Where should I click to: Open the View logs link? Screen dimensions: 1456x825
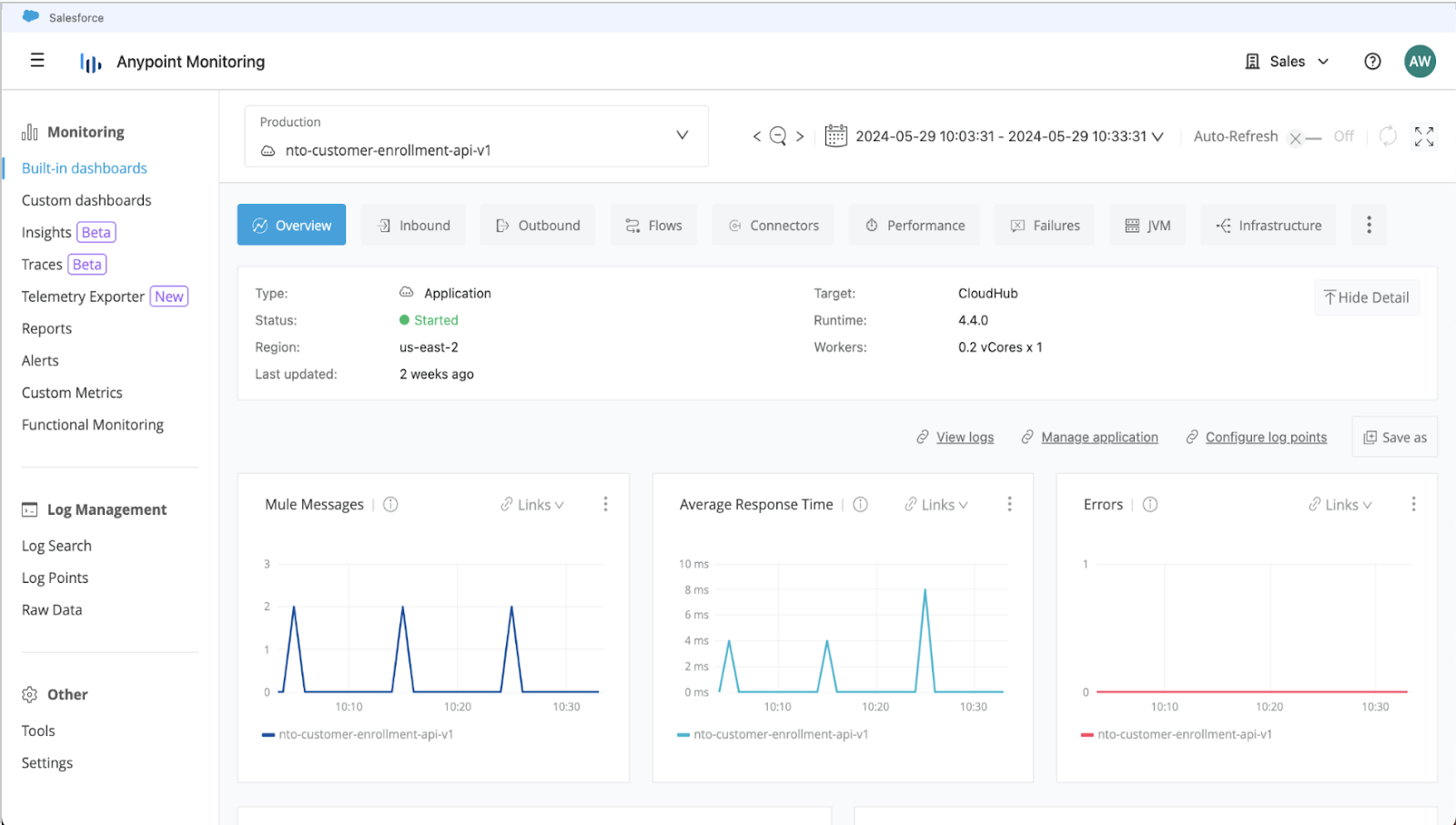point(965,437)
